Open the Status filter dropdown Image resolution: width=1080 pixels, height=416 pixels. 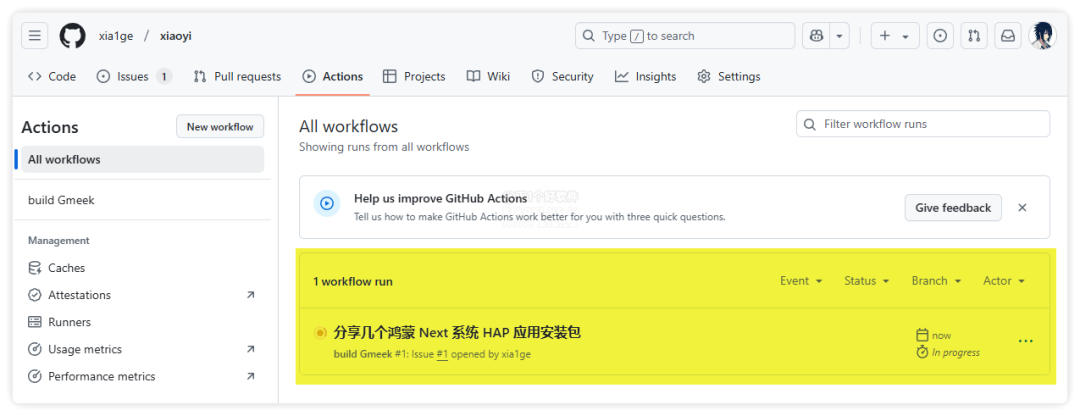click(866, 281)
